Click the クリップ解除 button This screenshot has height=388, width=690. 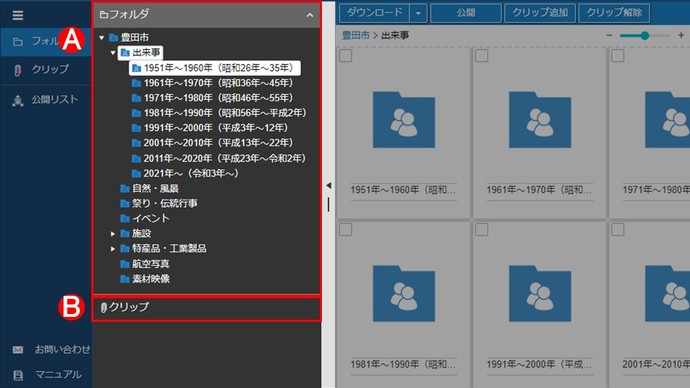point(614,13)
